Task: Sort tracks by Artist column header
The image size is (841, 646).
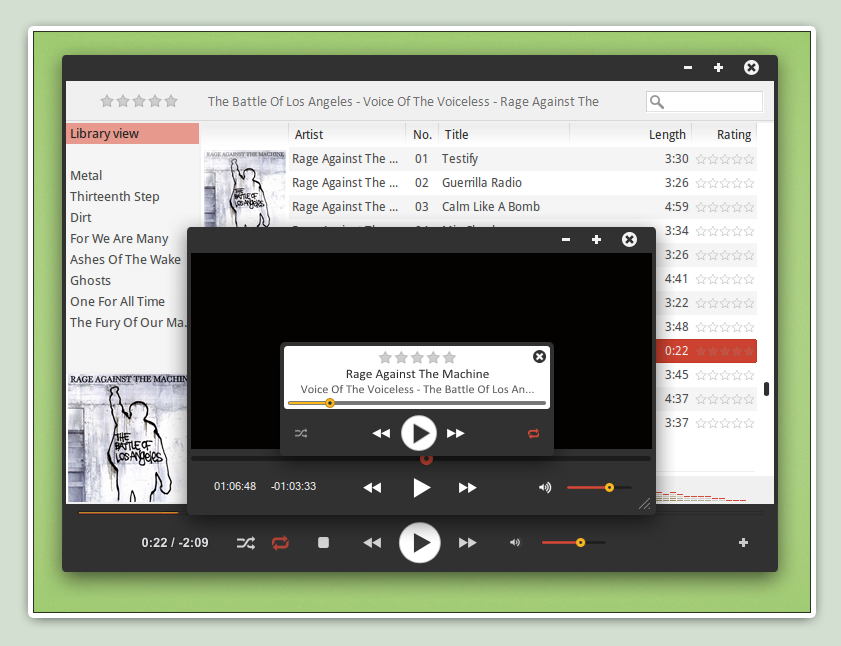Action: point(347,134)
